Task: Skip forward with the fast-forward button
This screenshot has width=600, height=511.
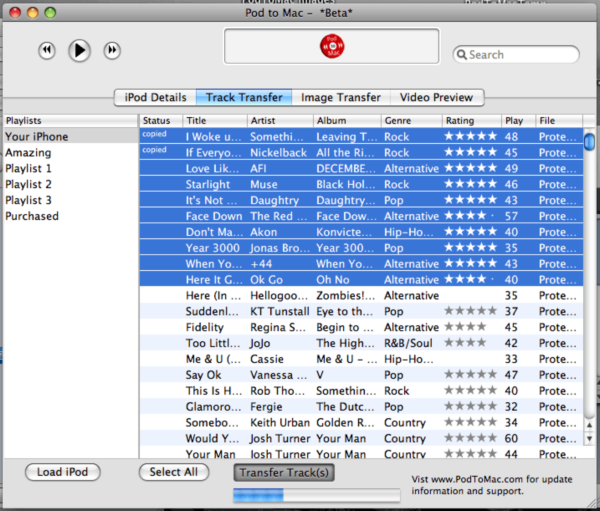Action: coord(112,50)
